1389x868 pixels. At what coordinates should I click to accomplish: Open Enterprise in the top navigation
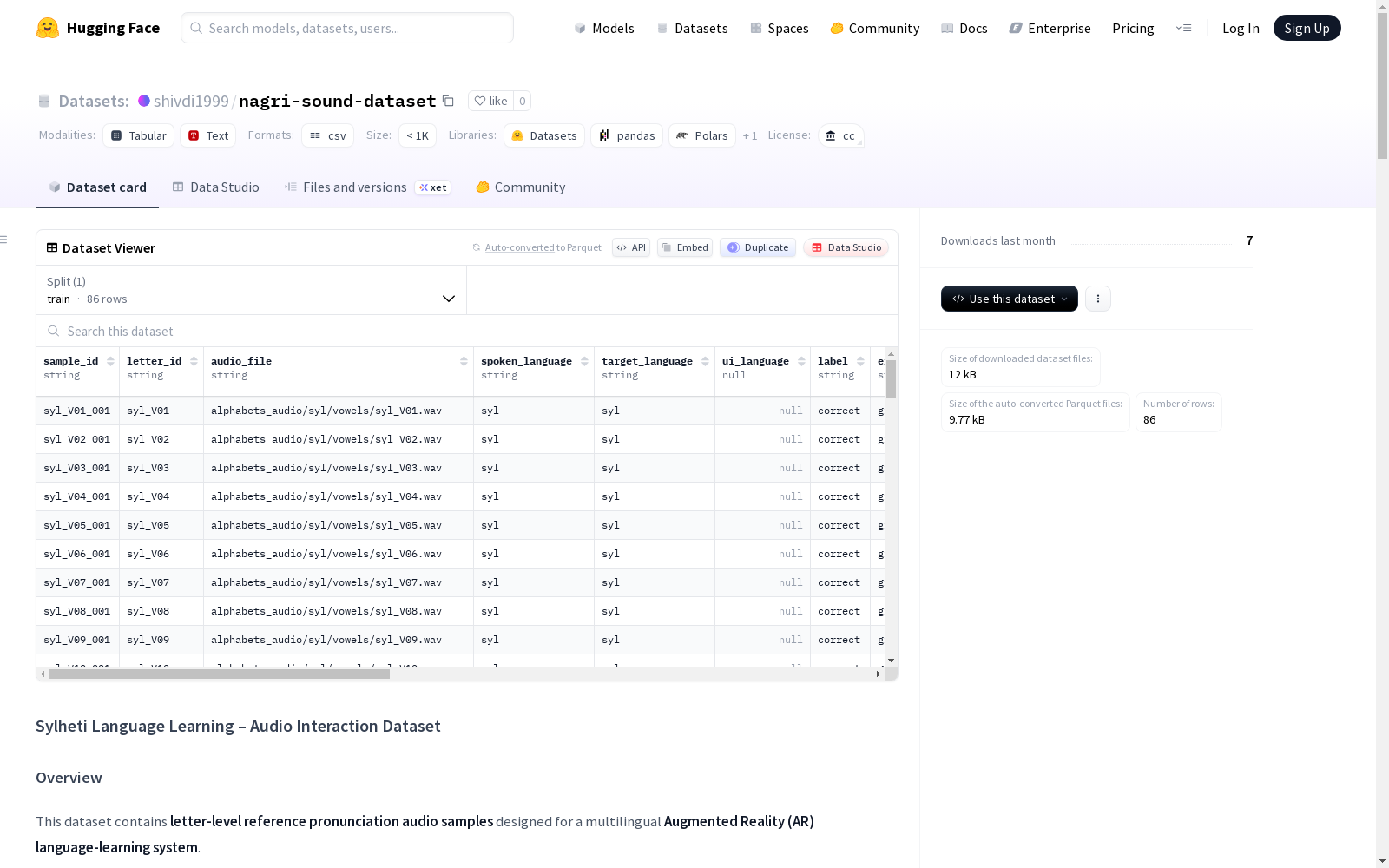click(x=1050, y=28)
